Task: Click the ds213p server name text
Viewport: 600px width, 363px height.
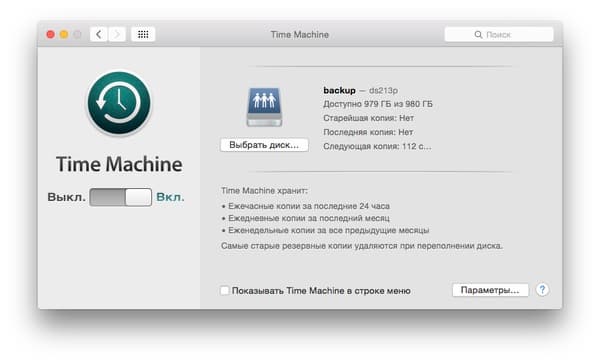Action: point(383,90)
